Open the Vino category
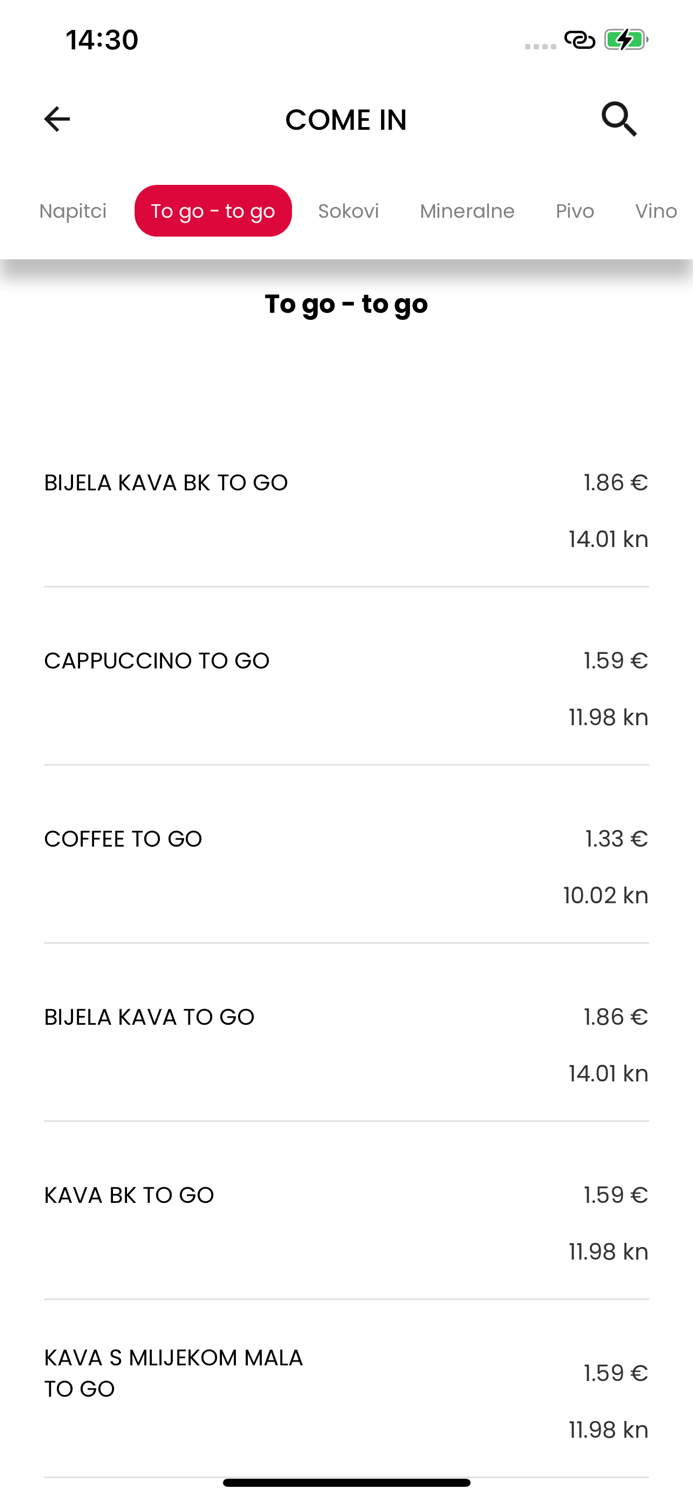 click(656, 211)
